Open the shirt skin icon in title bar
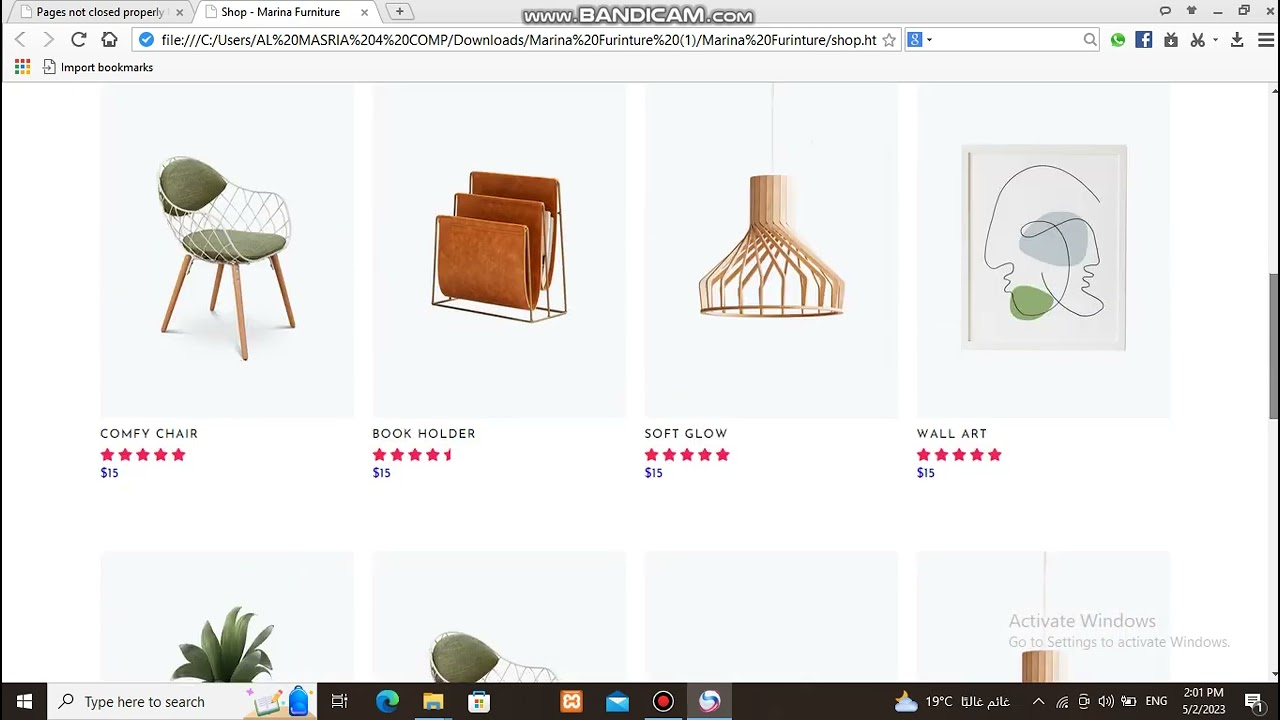This screenshot has height=720, width=1280. point(1191,11)
